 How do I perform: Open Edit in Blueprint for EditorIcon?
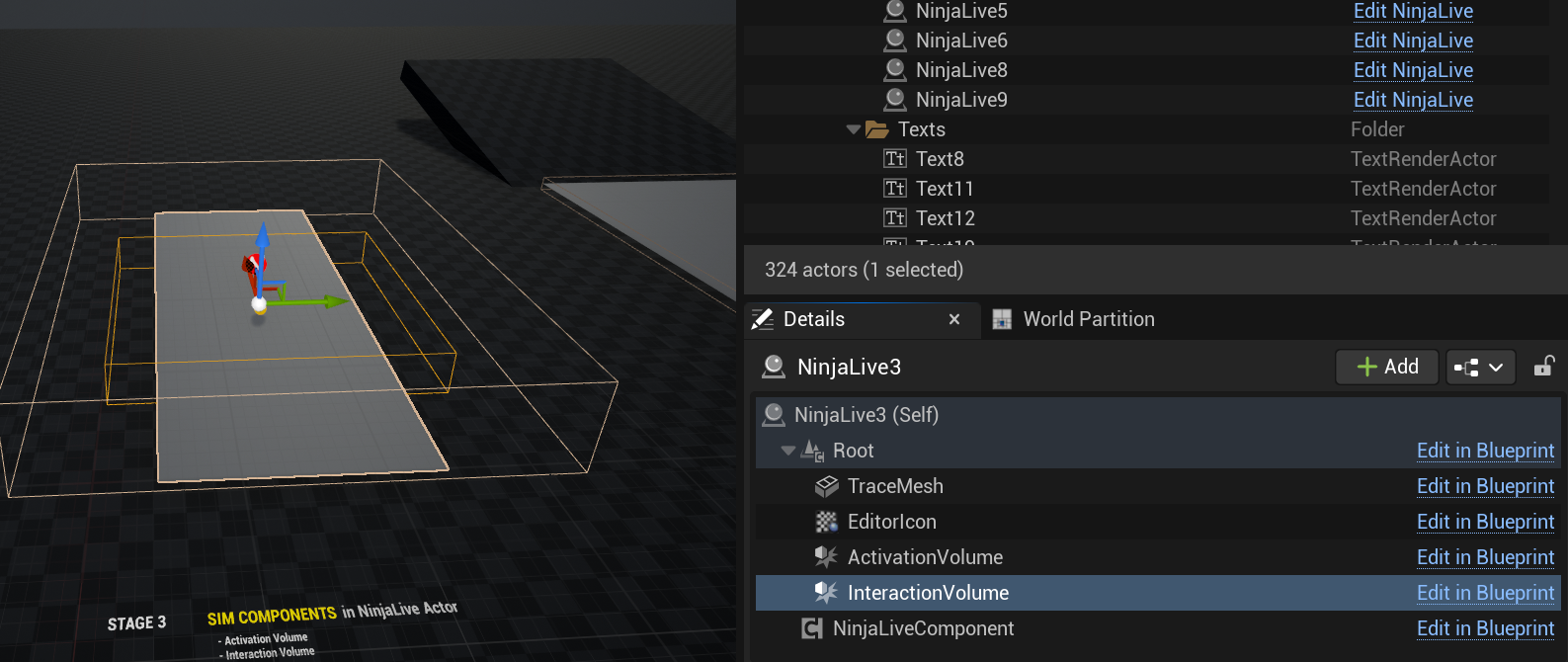1485,522
